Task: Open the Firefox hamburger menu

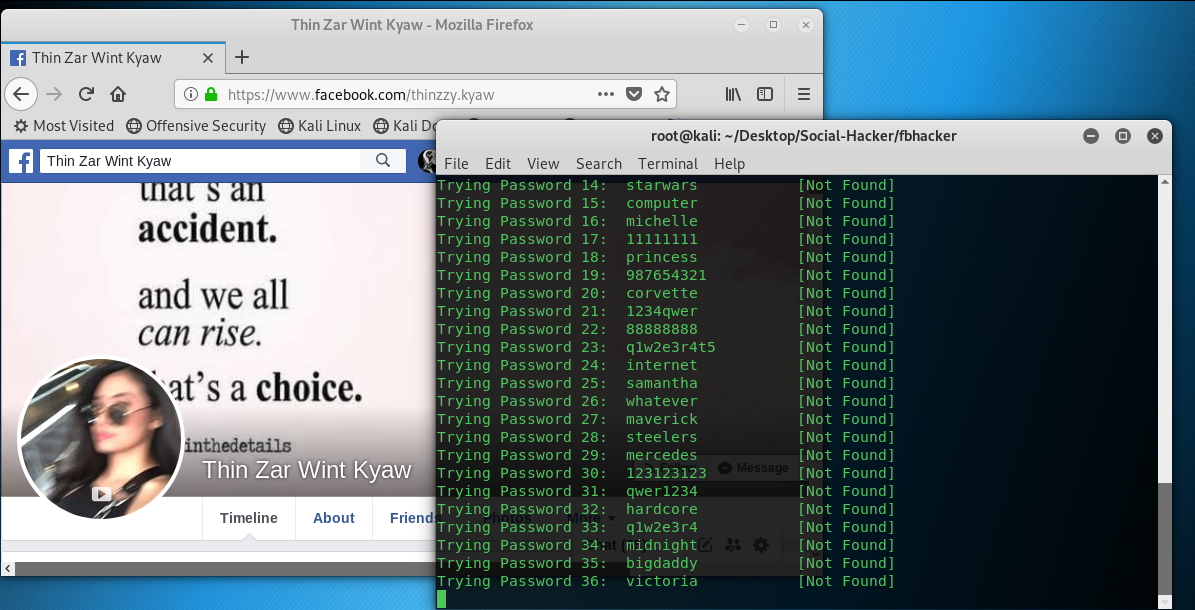Action: tap(803, 95)
